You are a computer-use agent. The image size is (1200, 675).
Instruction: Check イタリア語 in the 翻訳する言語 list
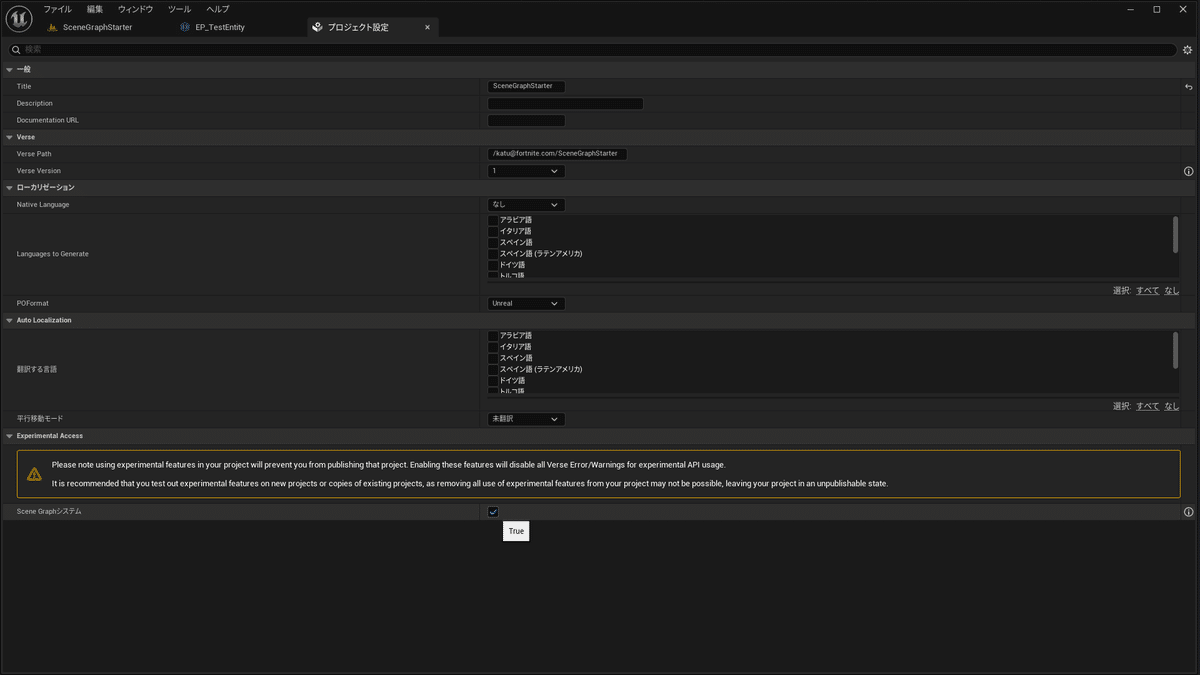493,347
